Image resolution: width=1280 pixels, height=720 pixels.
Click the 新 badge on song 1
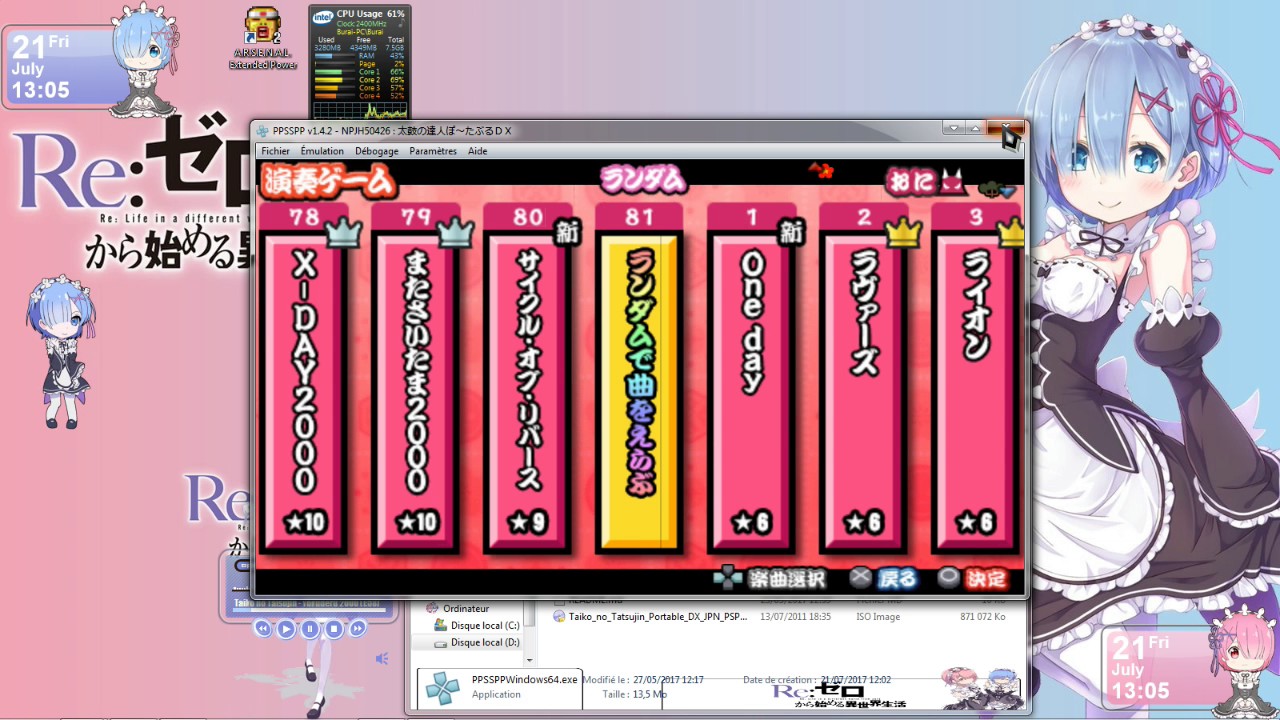tap(792, 233)
